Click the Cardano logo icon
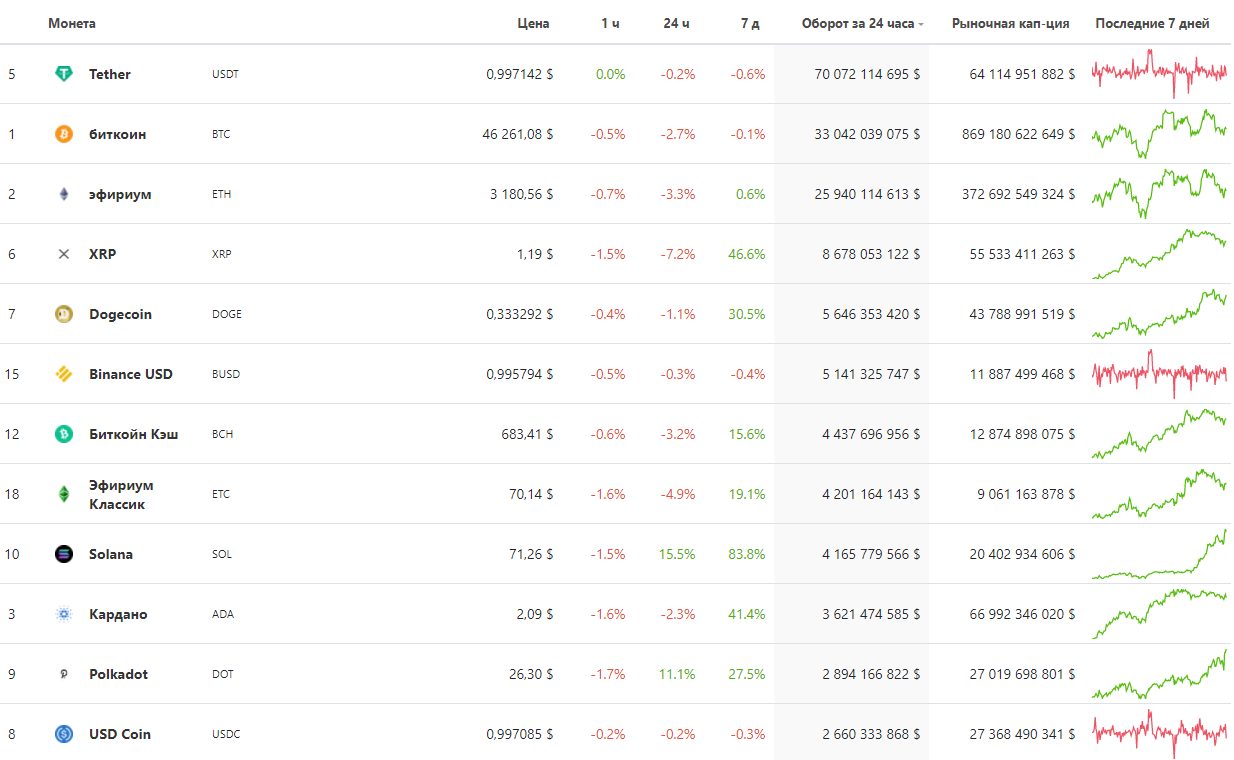This screenshot has width=1234, height=760. click(x=64, y=614)
